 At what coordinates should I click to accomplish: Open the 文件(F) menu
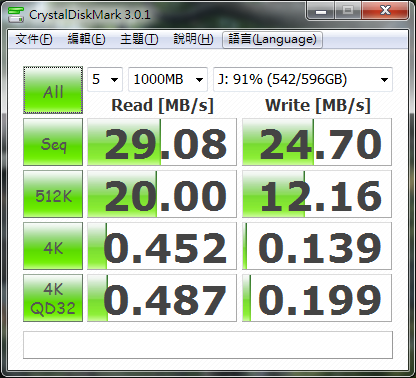(x=34, y=39)
